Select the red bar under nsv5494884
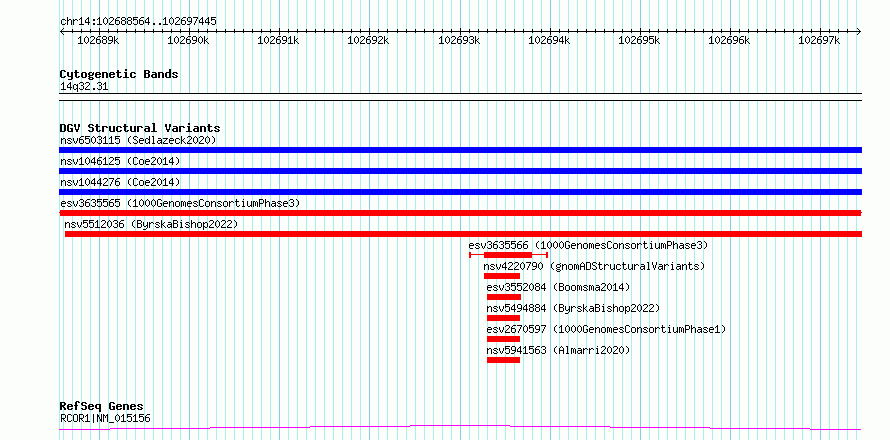The width and height of the screenshot is (890, 440). pyautogui.click(x=503, y=318)
